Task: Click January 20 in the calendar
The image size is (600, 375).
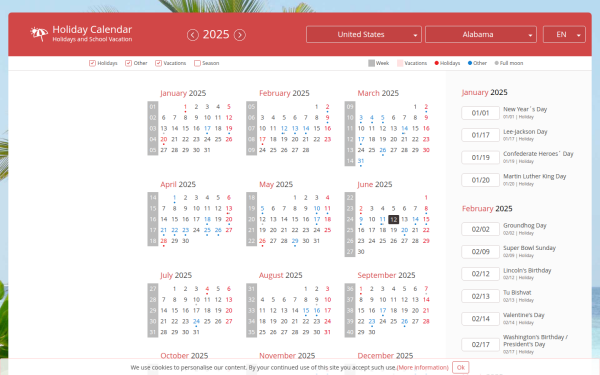Action: 164,139
